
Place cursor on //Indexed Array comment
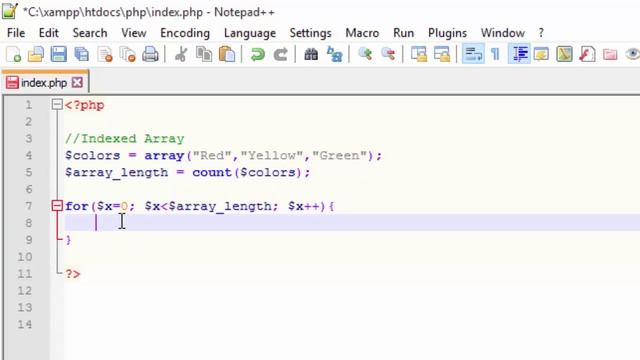[x=124, y=139]
